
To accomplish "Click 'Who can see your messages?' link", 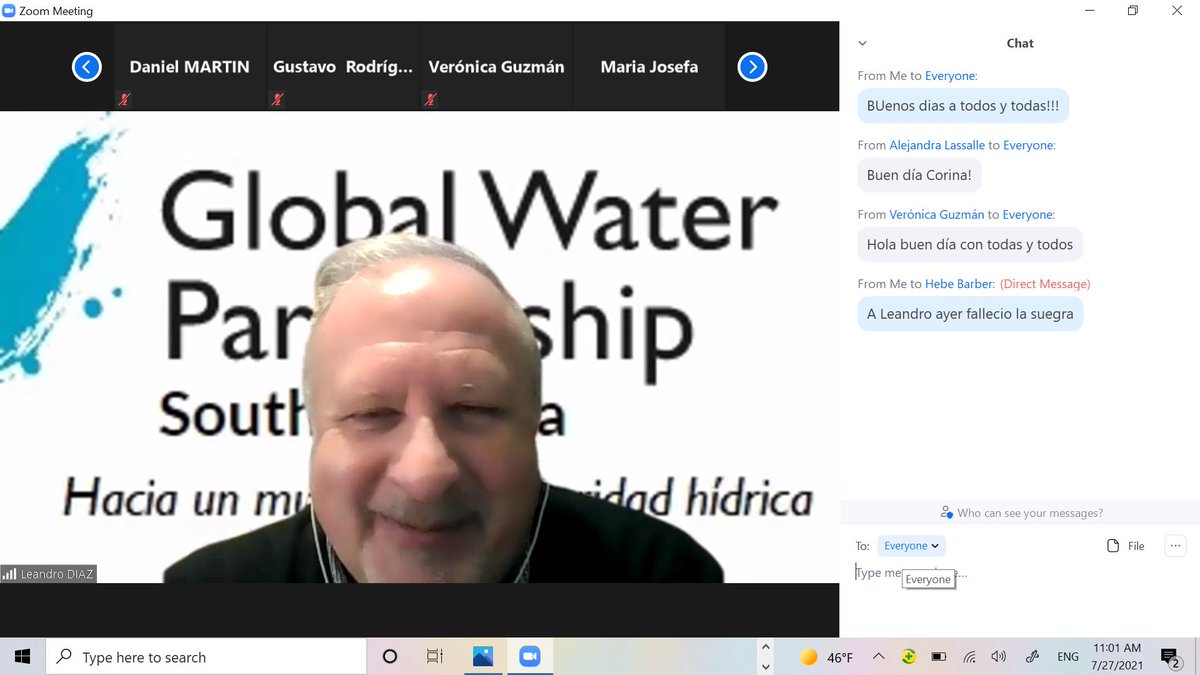I will tap(1021, 513).
